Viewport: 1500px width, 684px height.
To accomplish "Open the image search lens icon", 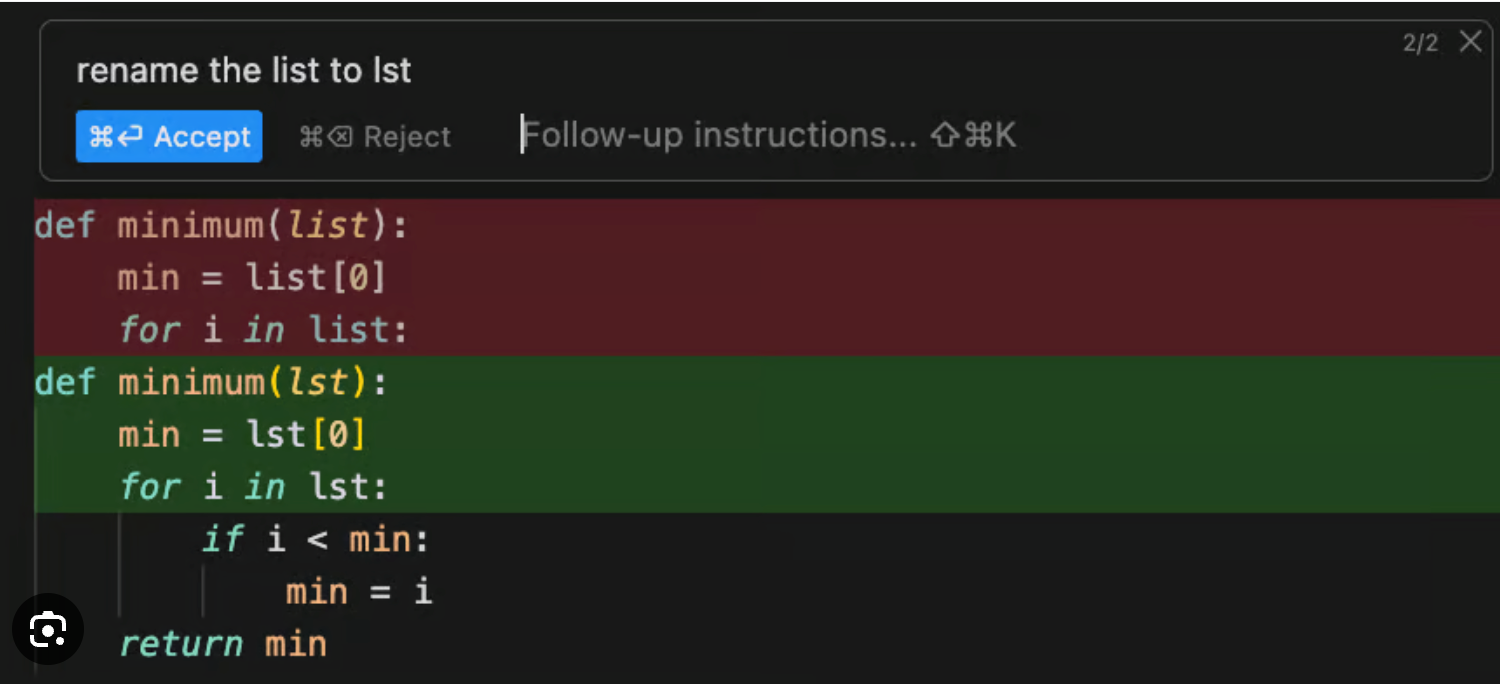I will (x=48, y=629).
